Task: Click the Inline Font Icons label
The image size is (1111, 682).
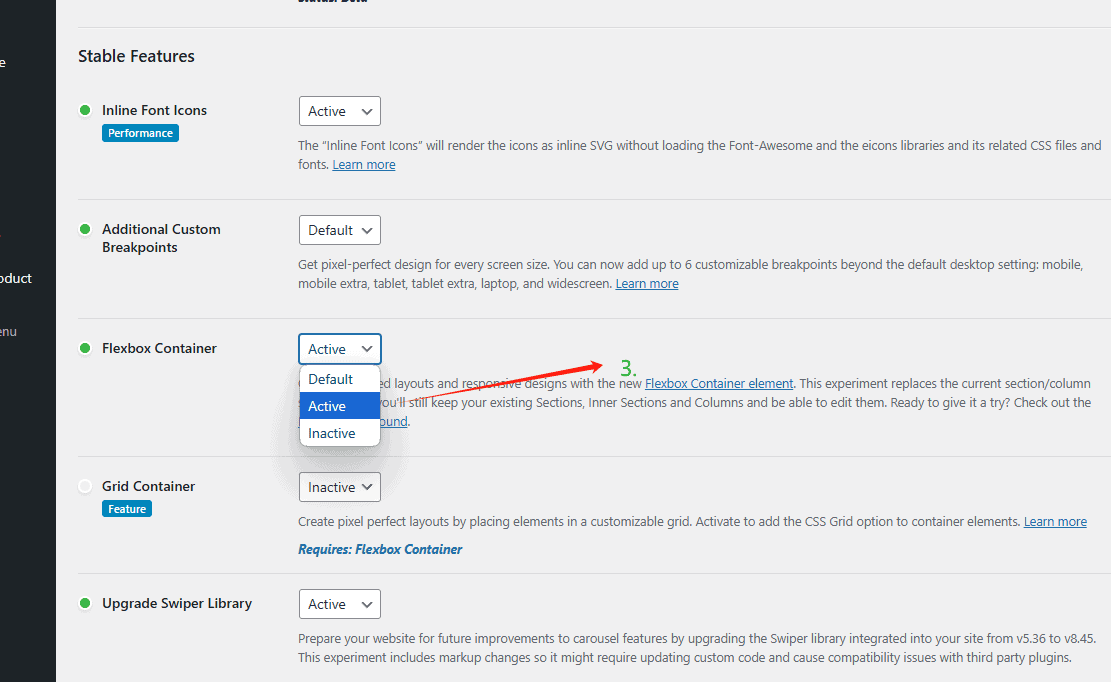Action: (x=154, y=110)
